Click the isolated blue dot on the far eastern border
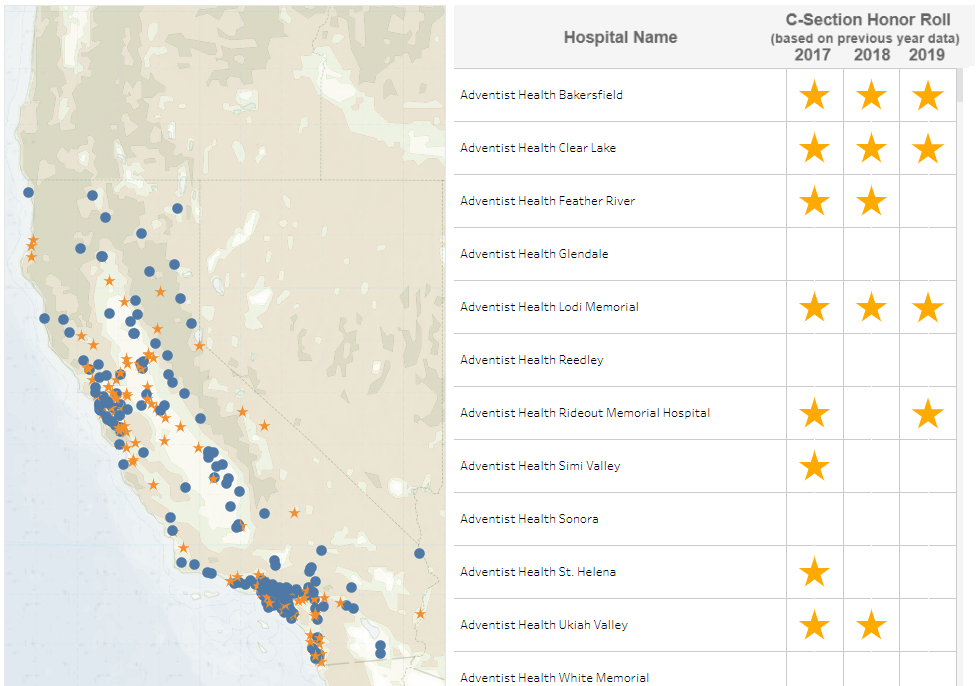The image size is (978, 686). pos(420,554)
